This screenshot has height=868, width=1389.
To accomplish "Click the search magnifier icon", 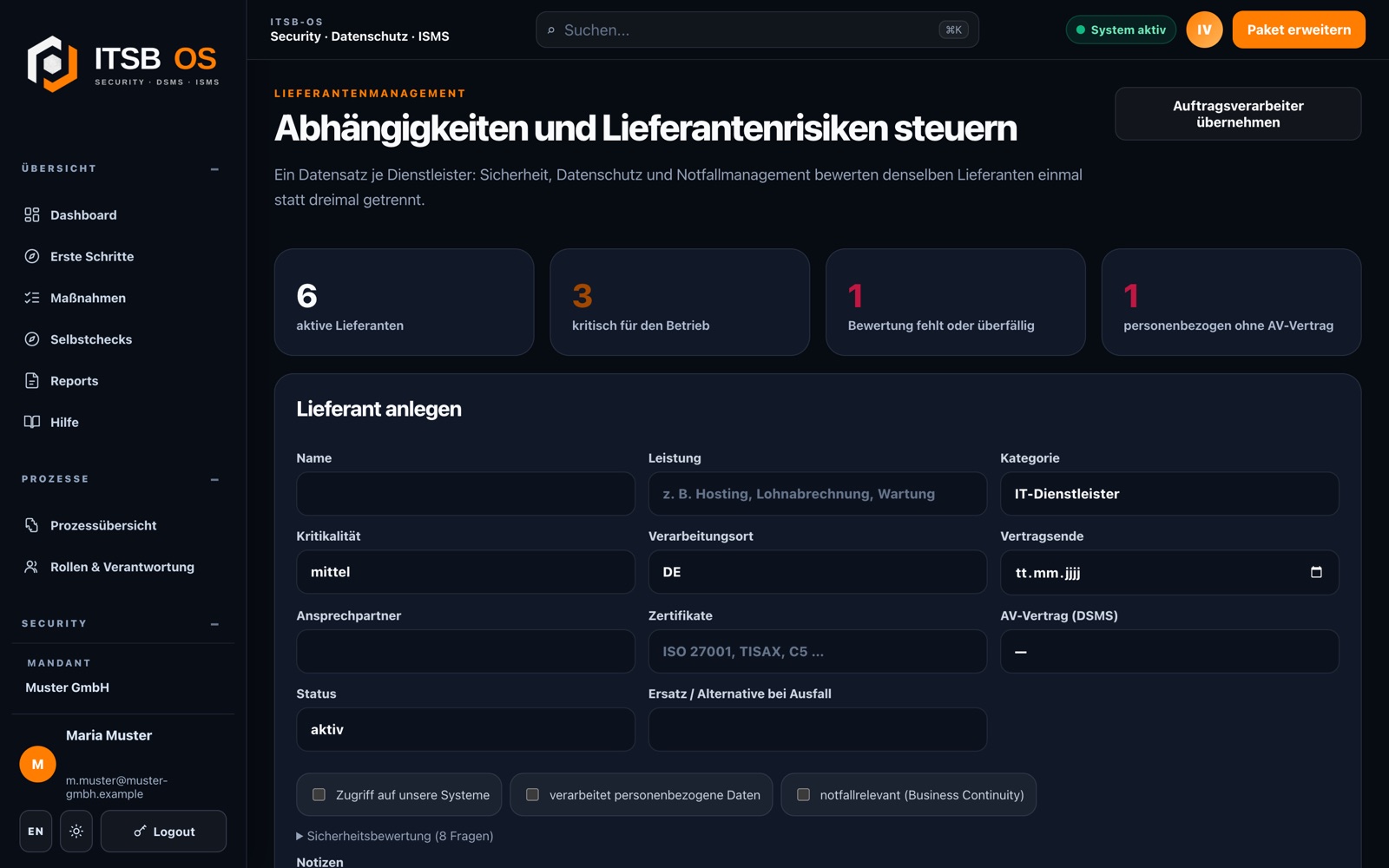I will (x=551, y=30).
